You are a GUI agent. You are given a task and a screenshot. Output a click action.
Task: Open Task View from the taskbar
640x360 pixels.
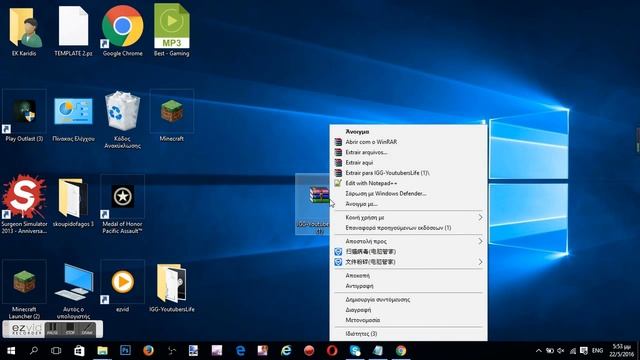[56, 351]
